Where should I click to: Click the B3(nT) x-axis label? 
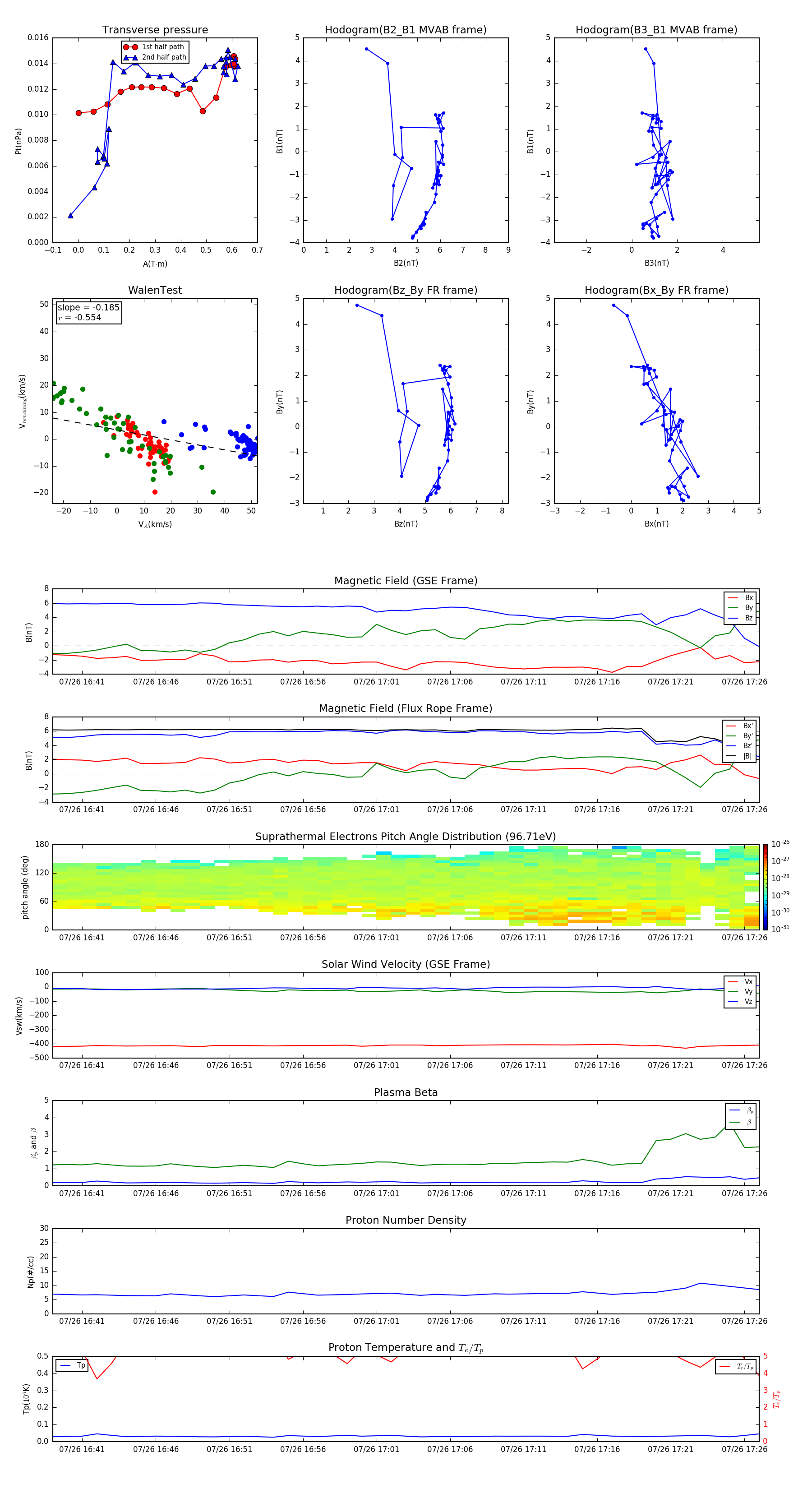[656, 263]
